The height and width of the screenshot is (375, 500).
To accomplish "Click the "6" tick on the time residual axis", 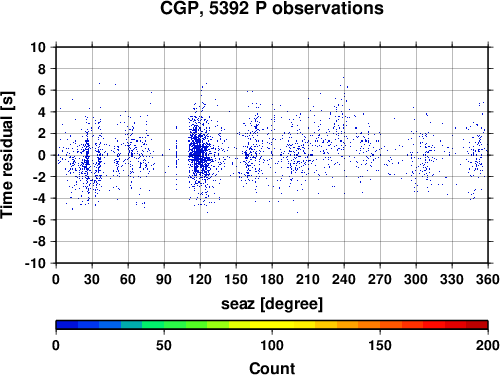I will pyautogui.click(x=42, y=90).
